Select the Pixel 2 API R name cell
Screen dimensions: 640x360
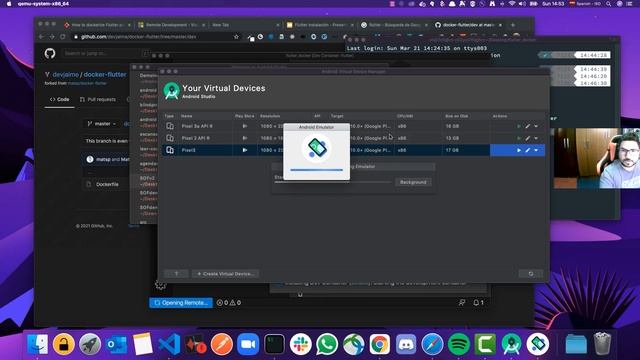point(196,138)
